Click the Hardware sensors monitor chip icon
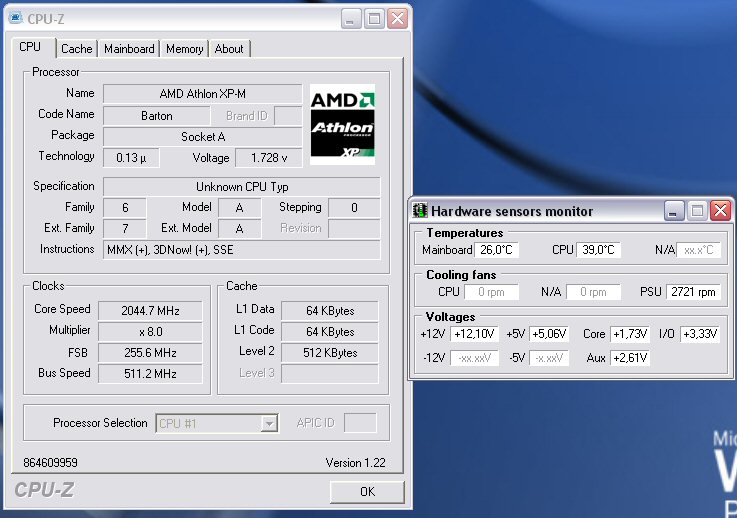The height and width of the screenshot is (518, 737). pos(420,210)
